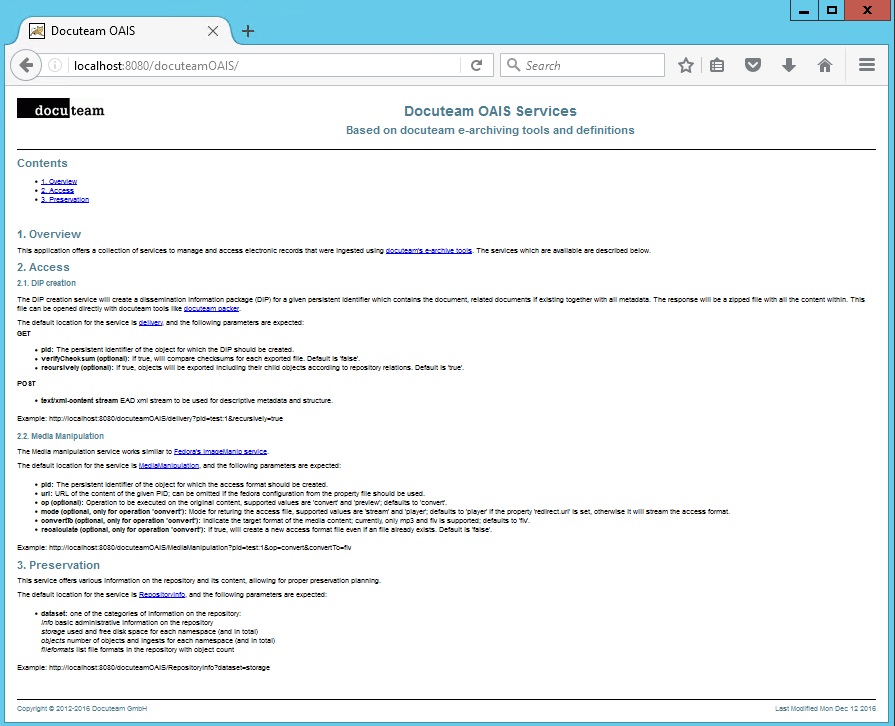Click the '2.2. Media Manipulation' subheading
This screenshot has height=726, width=895.
pyautogui.click(x=61, y=436)
